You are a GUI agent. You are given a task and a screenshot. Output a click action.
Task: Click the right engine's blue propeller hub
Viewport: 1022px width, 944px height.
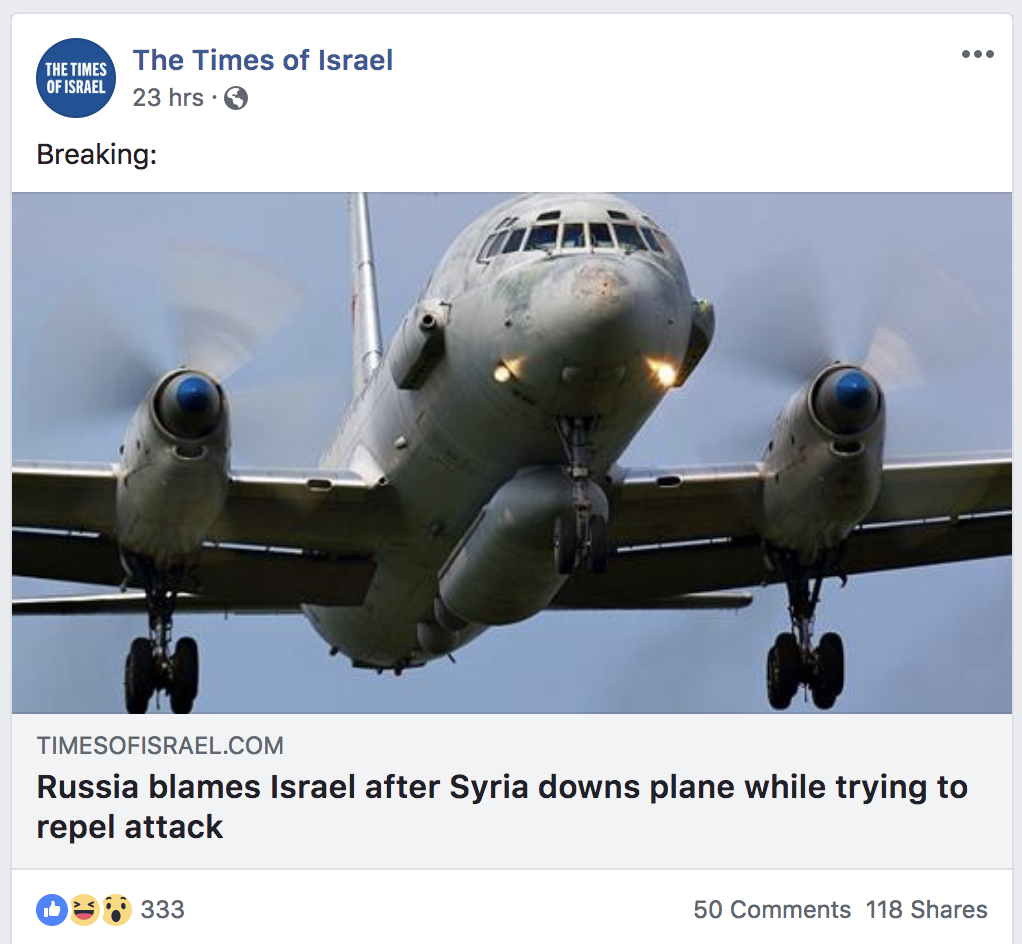851,391
